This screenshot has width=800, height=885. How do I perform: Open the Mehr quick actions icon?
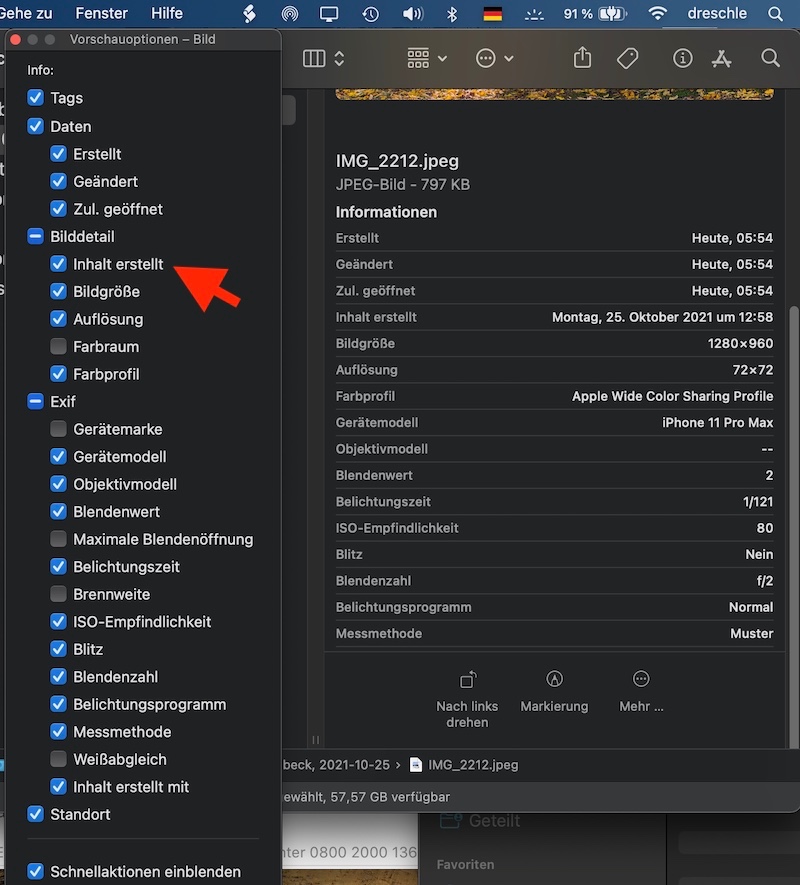click(642, 680)
